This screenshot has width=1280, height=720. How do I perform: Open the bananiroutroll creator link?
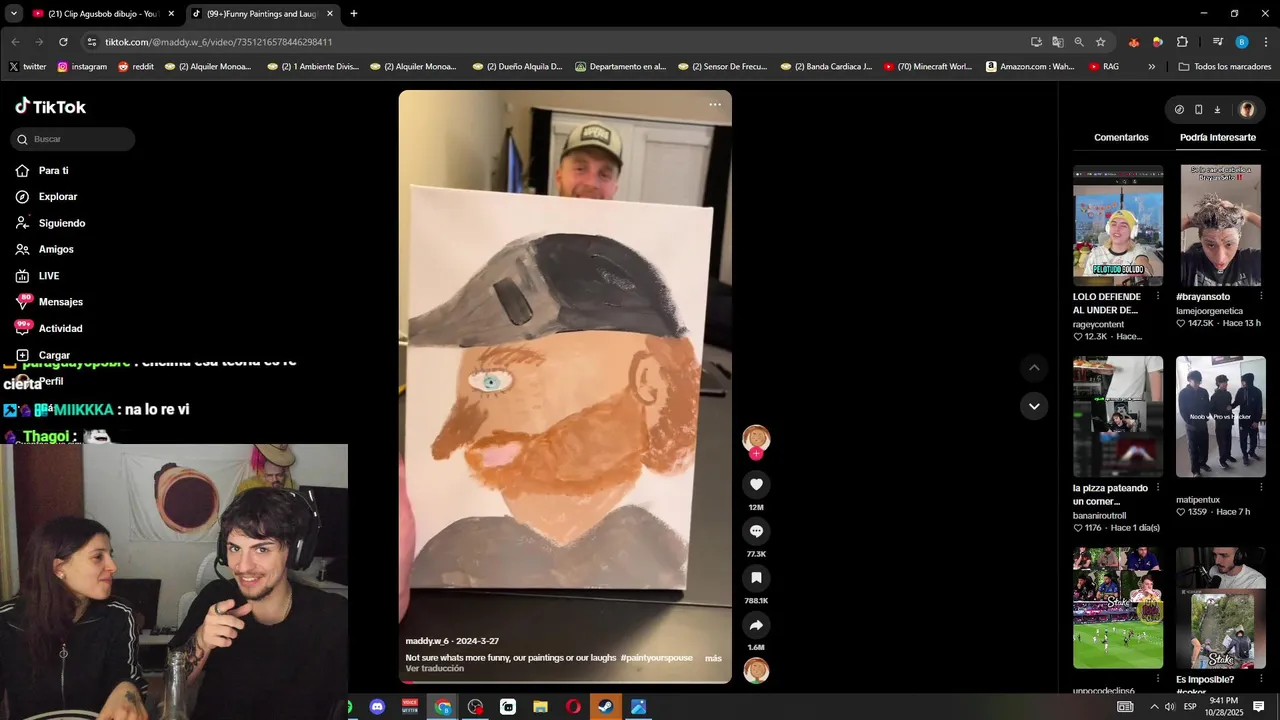coord(1100,515)
